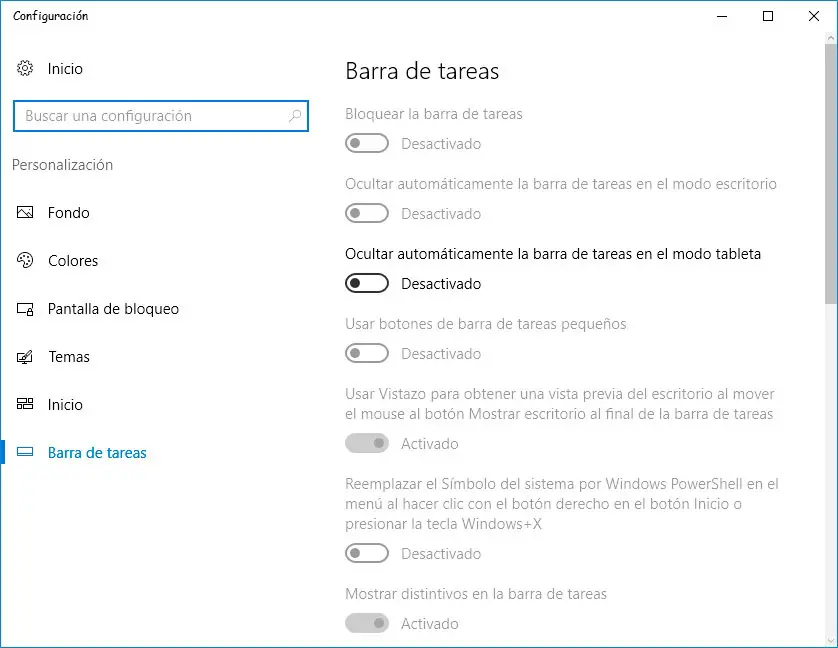The width and height of the screenshot is (838, 648).
Task: Toggle Mostrar distintivos en la barra switch
Action: [x=366, y=624]
